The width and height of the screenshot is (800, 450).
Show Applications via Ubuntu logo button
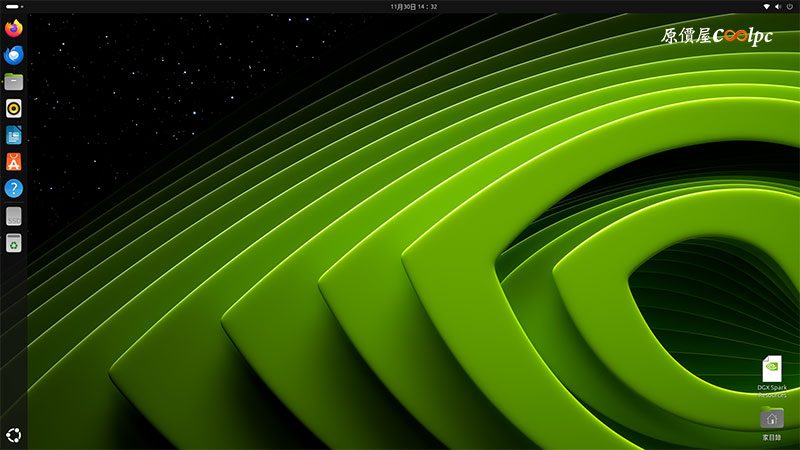point(14,435)
